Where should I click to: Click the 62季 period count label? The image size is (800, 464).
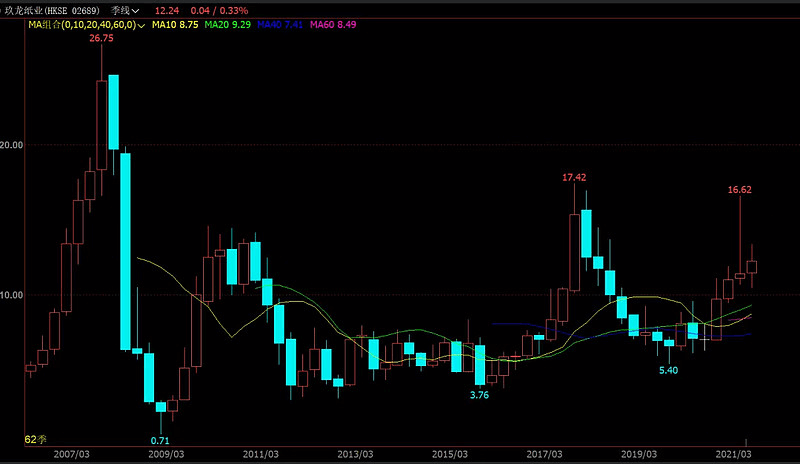(35, 439)
